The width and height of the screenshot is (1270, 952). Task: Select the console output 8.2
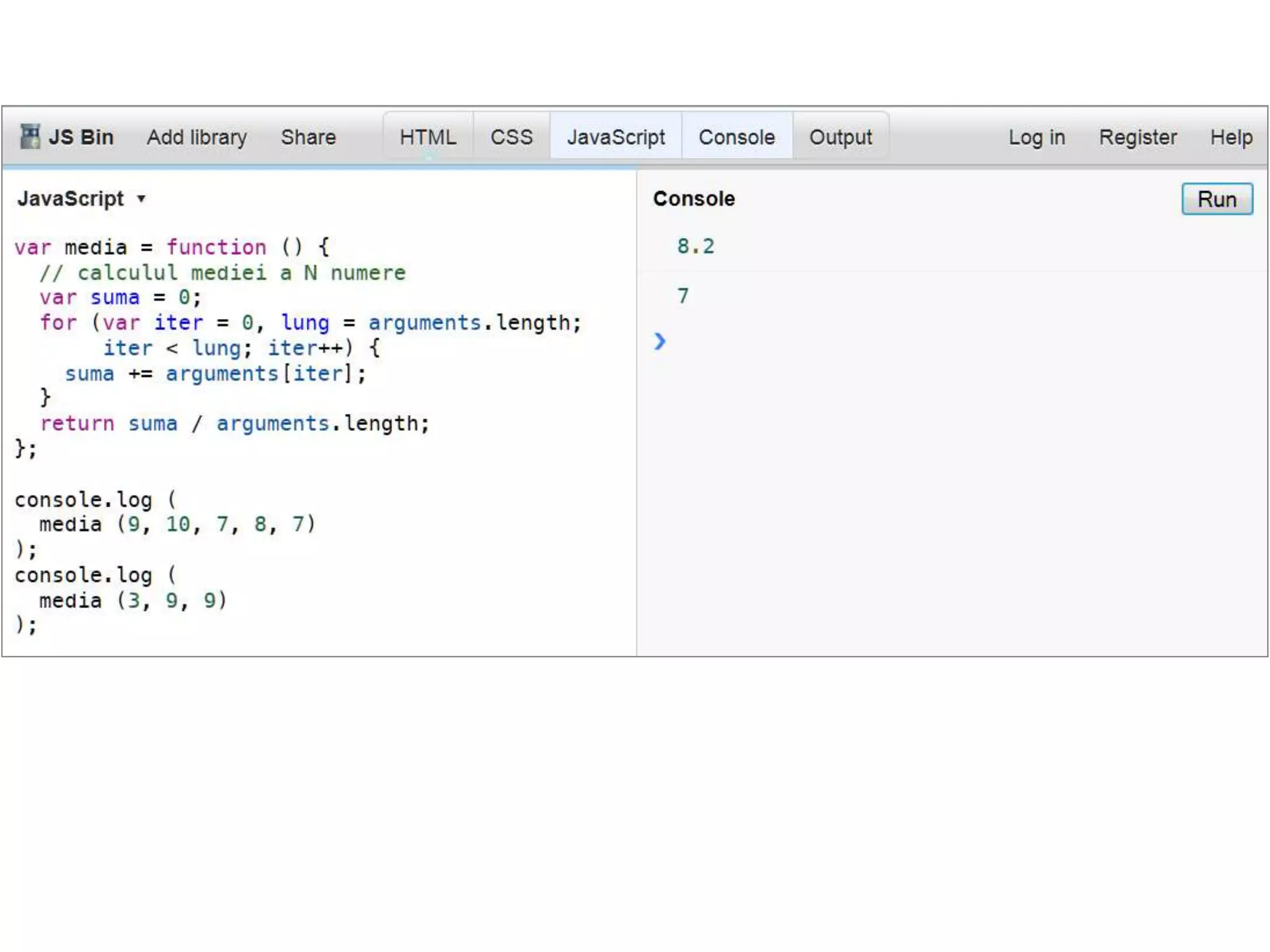tap(696, 247)
